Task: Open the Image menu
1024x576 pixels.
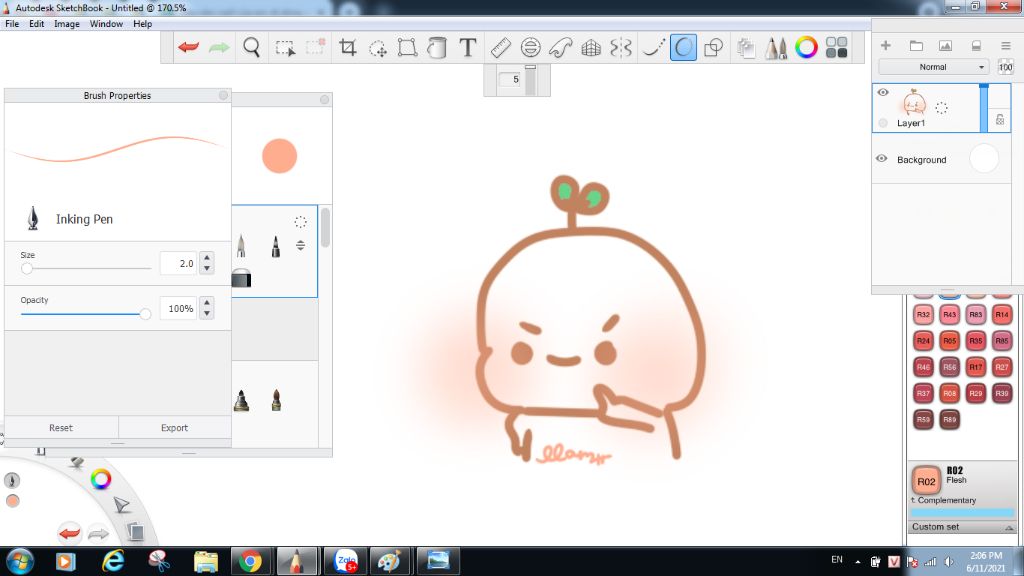Action: pyautogui.click(x=67, y=24)
